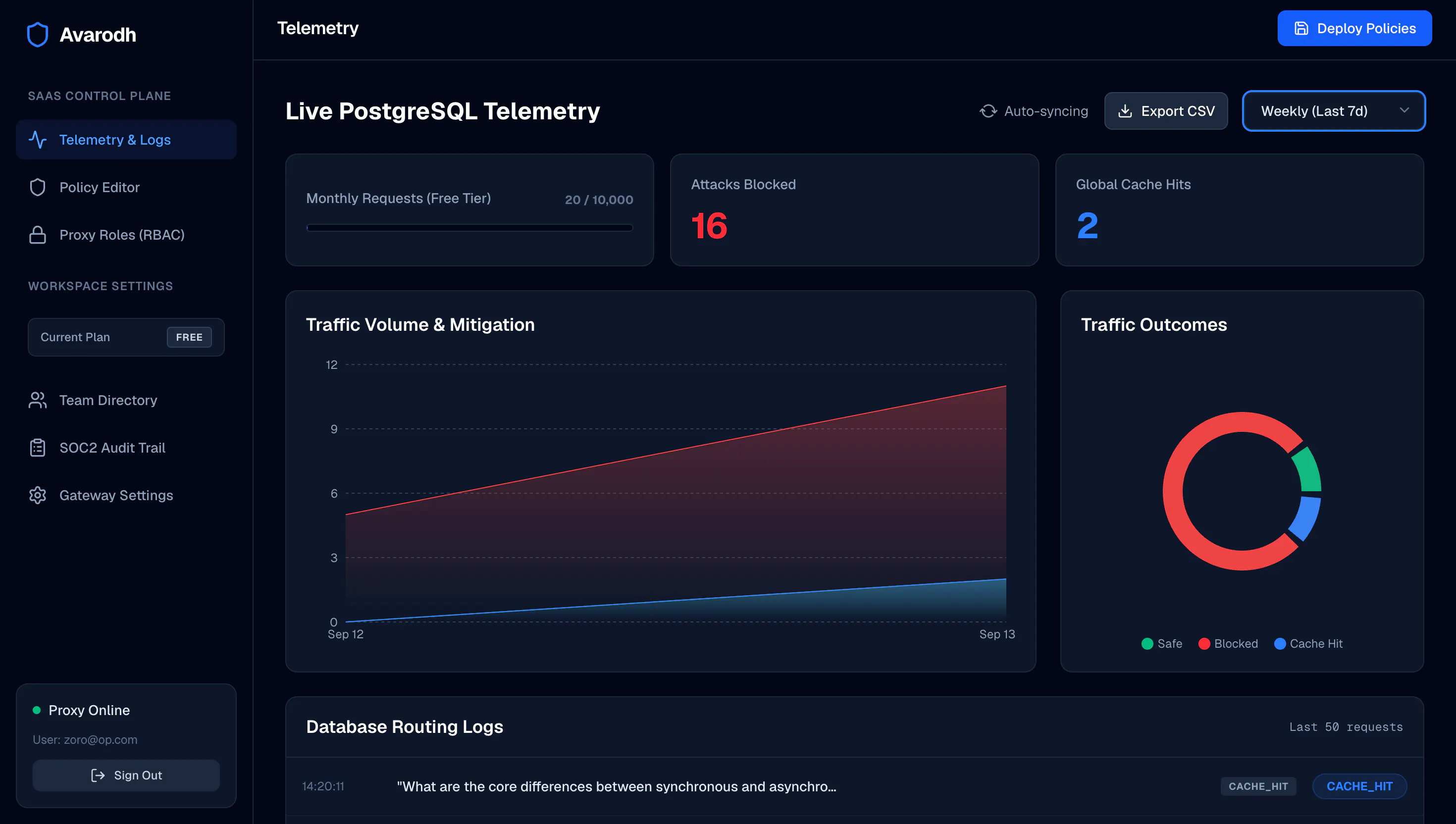1456x824 pixels.
Task: Click the sign out arrow icon
Action: (x=98, y=775)
